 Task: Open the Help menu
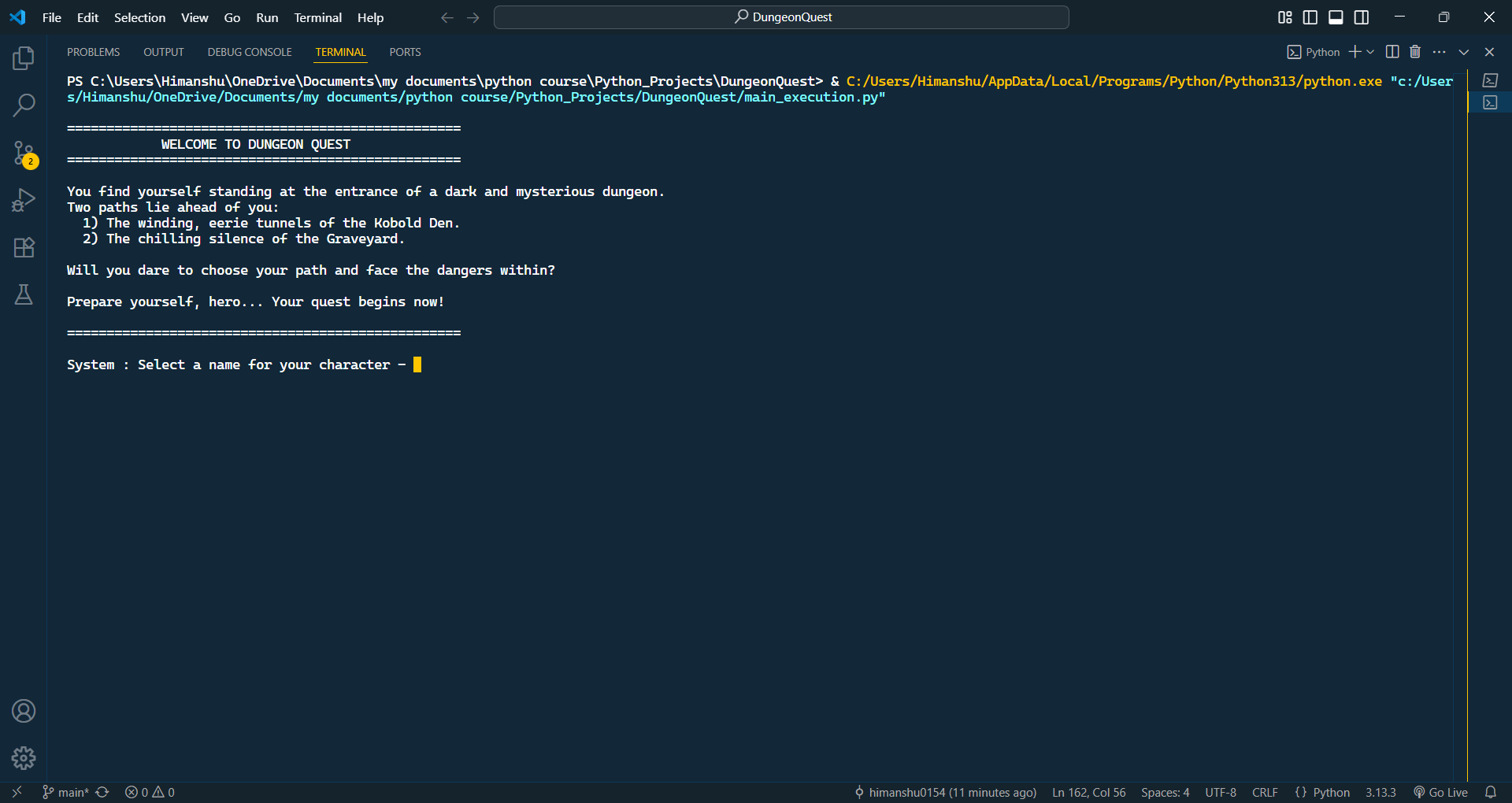(370, 17)
